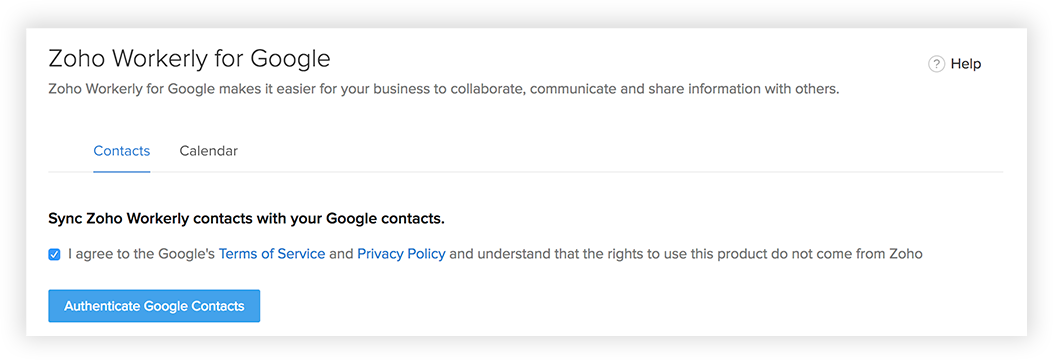
Task: Start Google Contacts authentication with blue button
Action: point(154,306)
